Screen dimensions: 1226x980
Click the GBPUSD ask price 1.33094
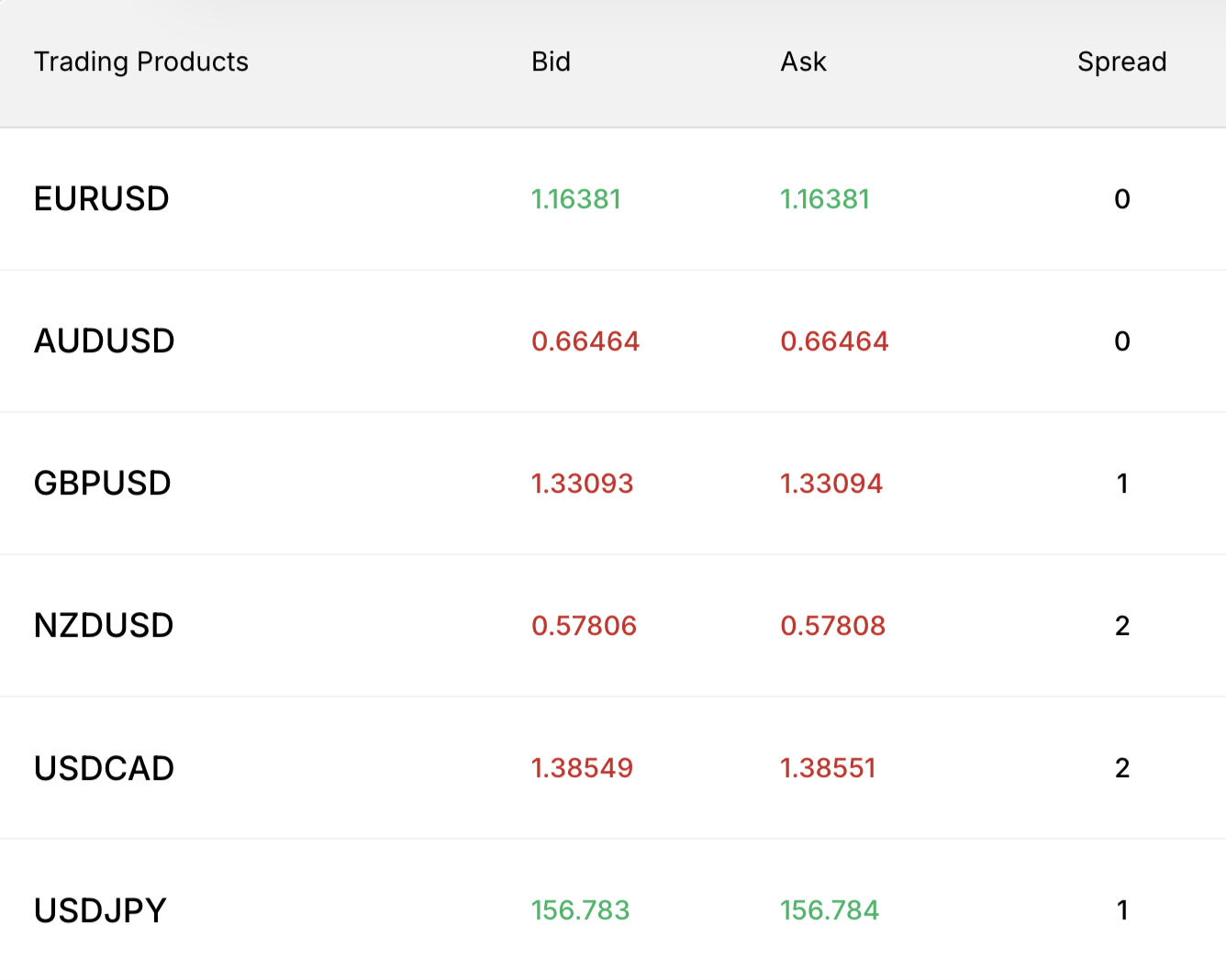point(831,483)
